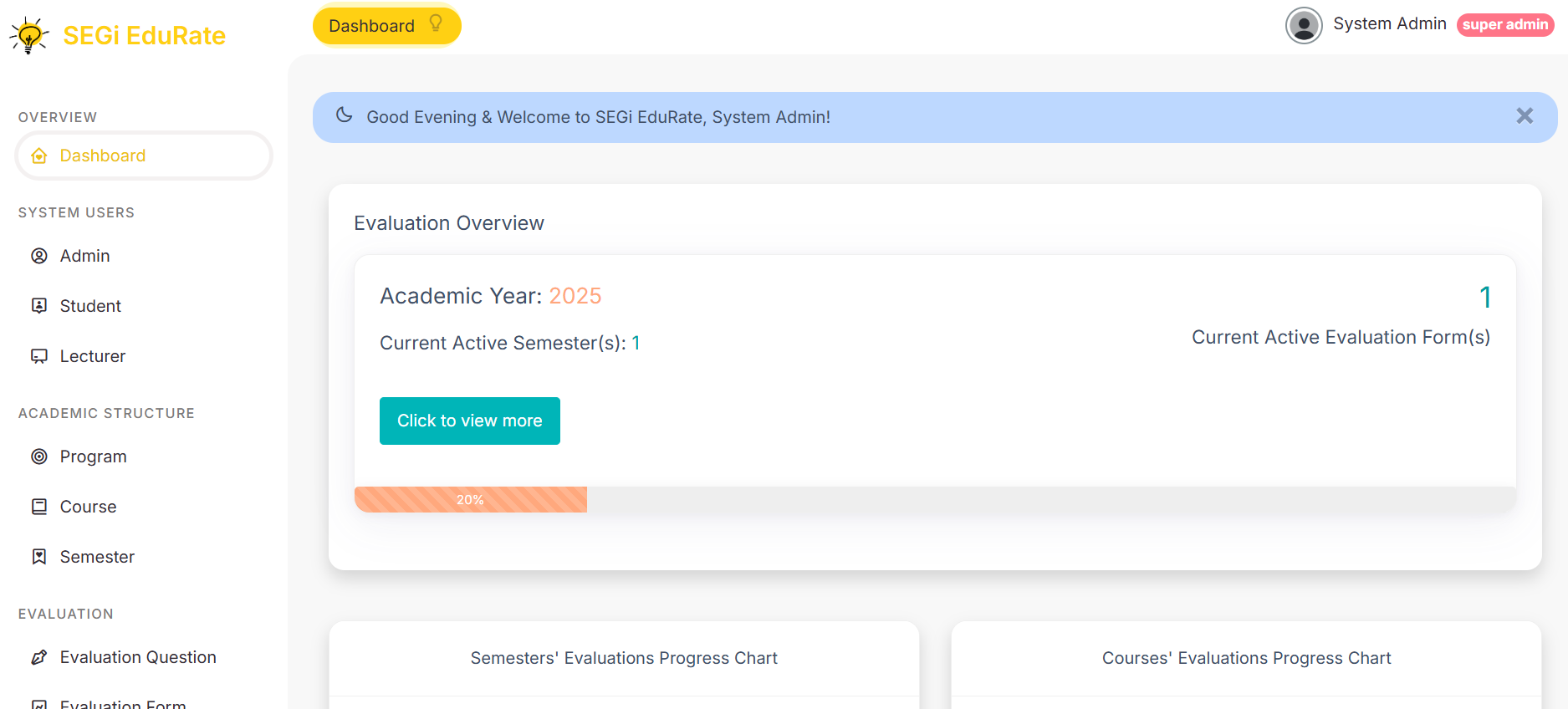Go to the Semester page

97,557
